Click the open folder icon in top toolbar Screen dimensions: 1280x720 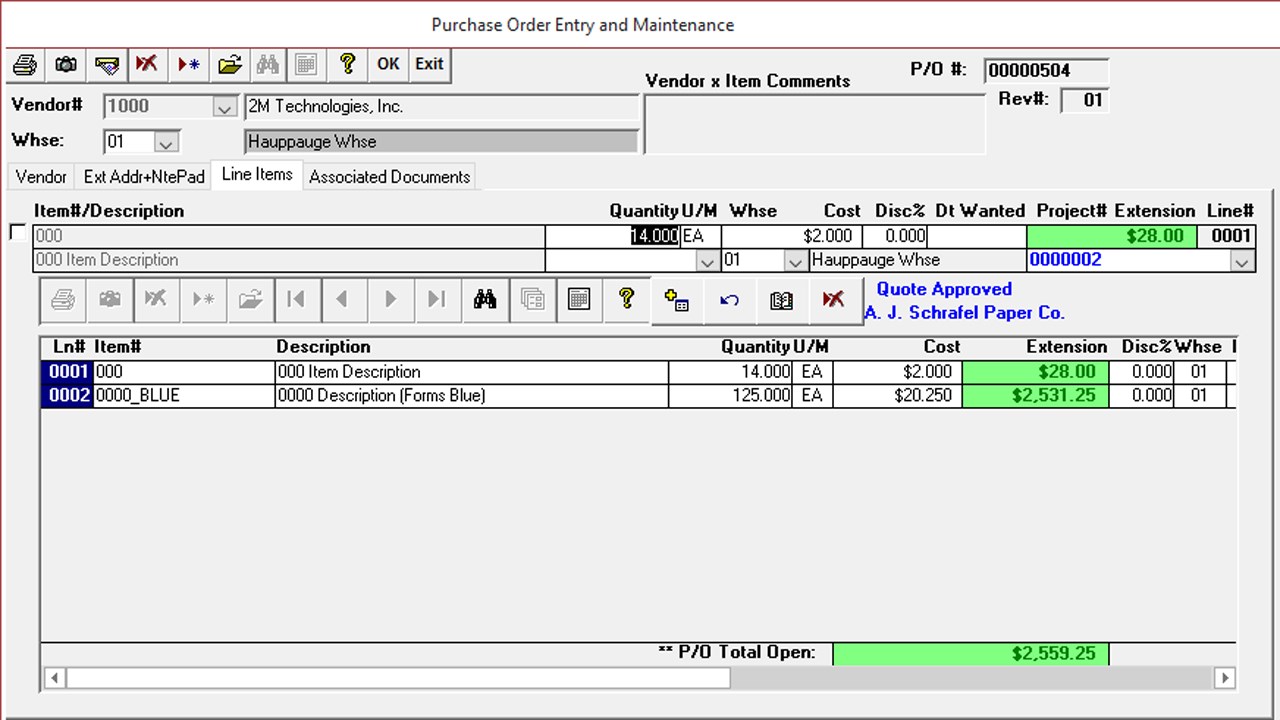point(229,65)
